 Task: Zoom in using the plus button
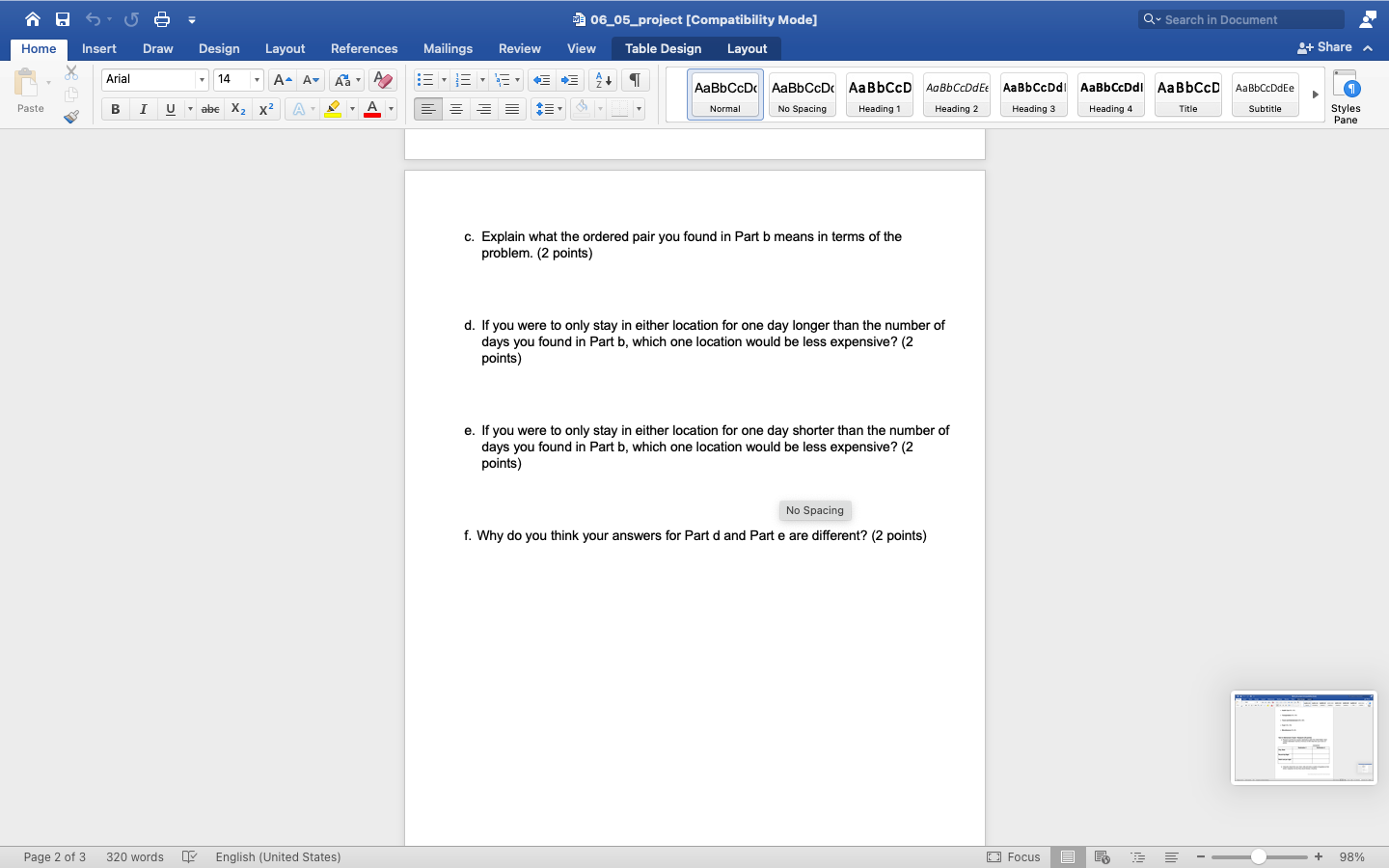point(1319,856)
